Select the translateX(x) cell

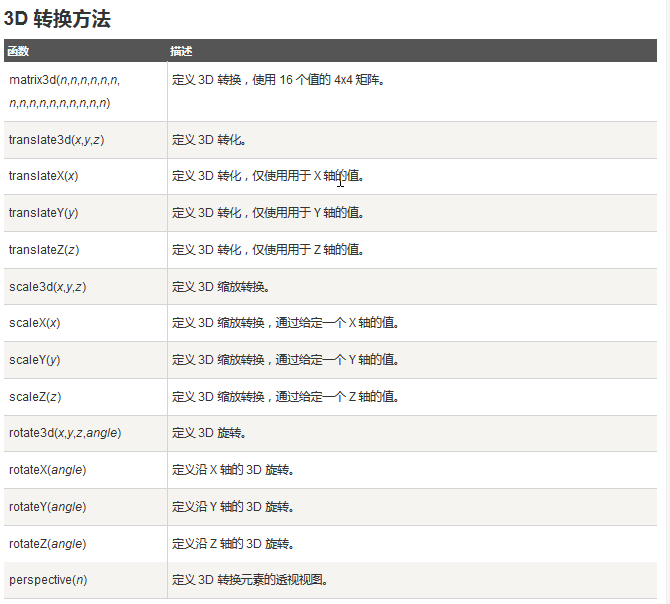85,176
